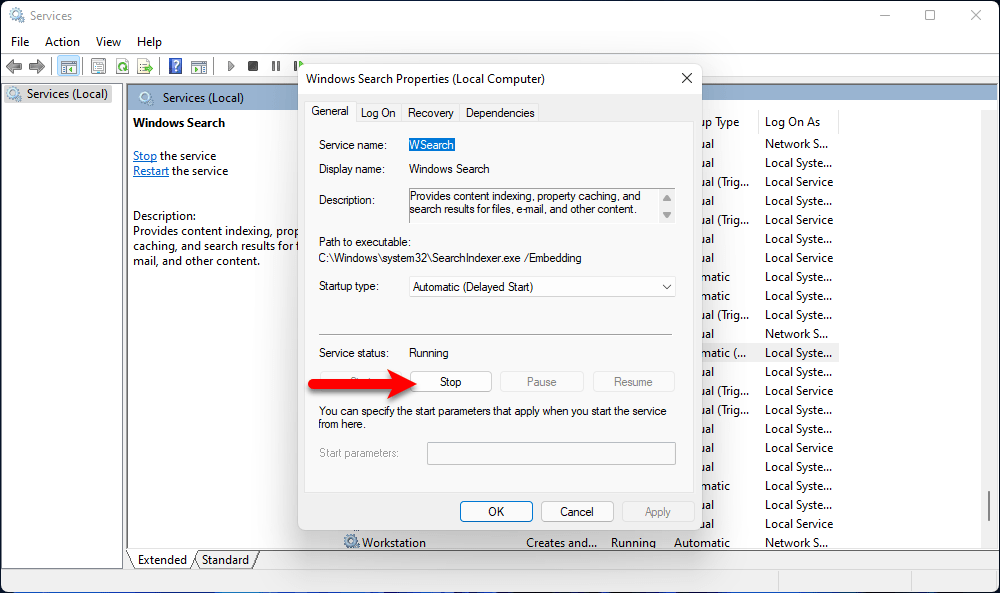The width and height of the screenshot is (1000, 593).
Task: Switch to the Recovery tab
Action: click(x=430, y=113)
